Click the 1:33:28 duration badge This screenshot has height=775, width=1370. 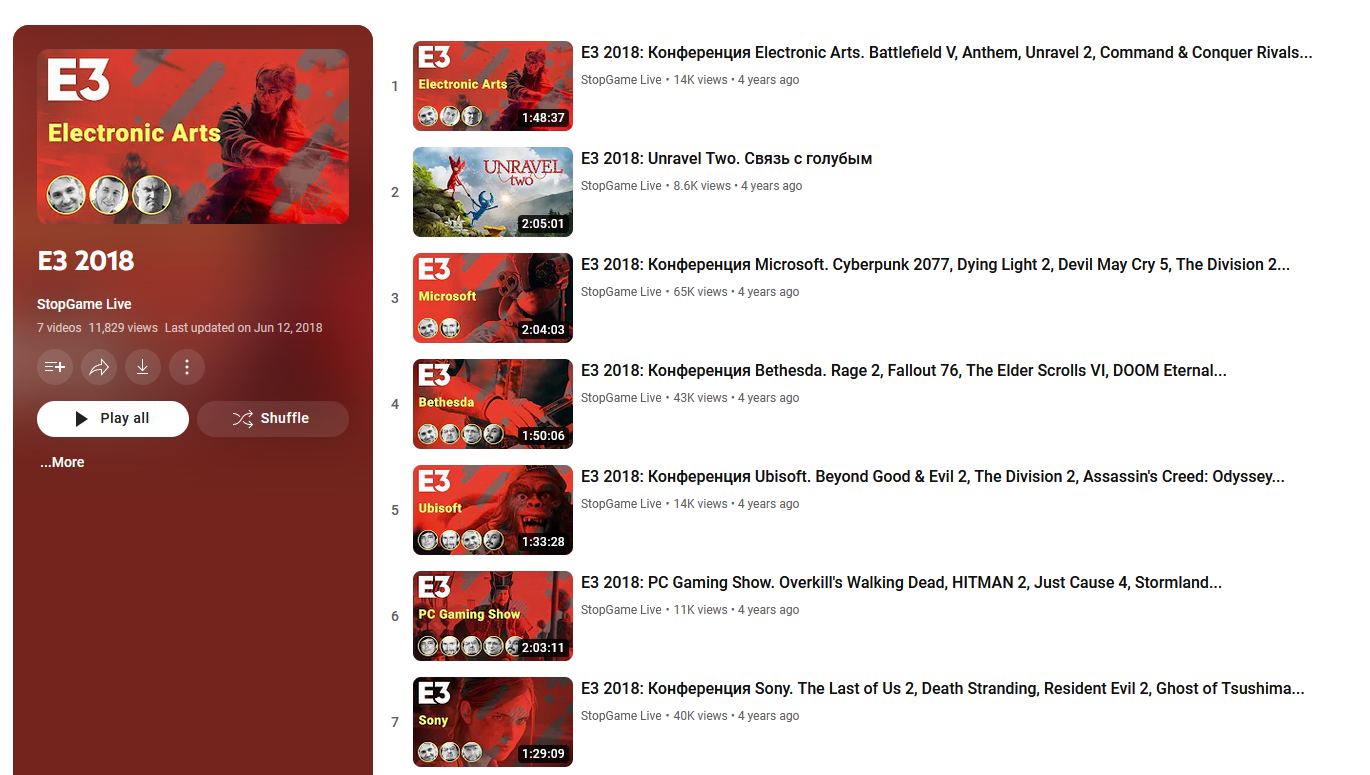[543, 542]
